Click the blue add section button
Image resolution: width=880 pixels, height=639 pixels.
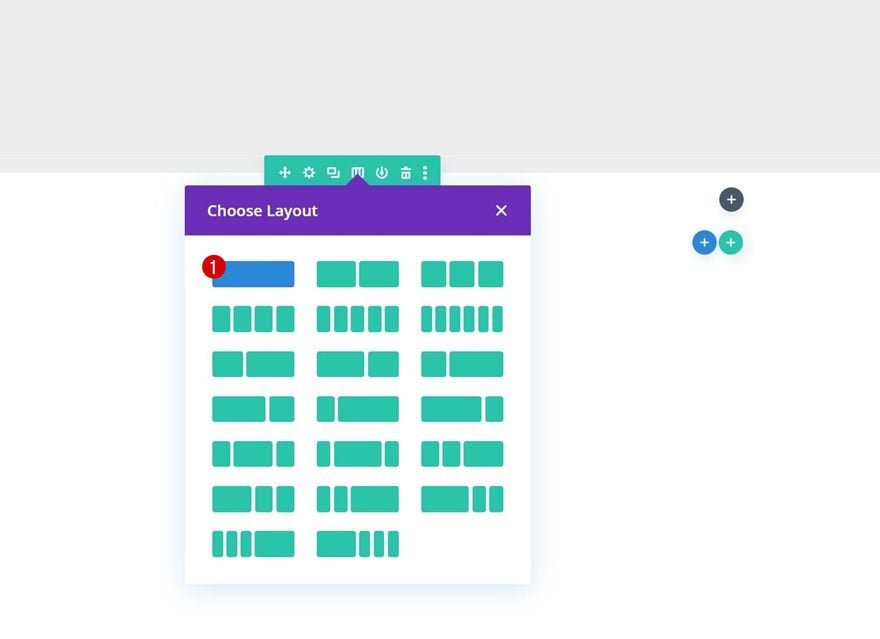(x=704, y=243)
